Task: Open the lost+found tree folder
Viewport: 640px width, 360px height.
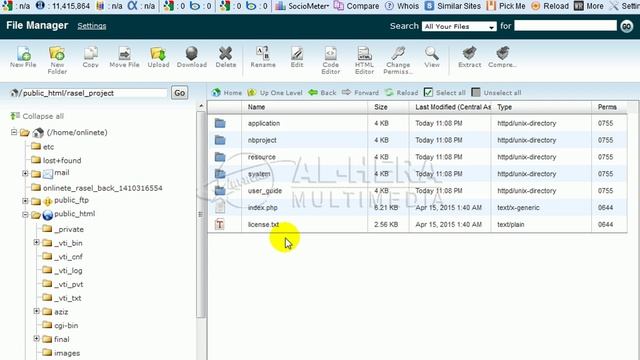Action: click(56, 160)
